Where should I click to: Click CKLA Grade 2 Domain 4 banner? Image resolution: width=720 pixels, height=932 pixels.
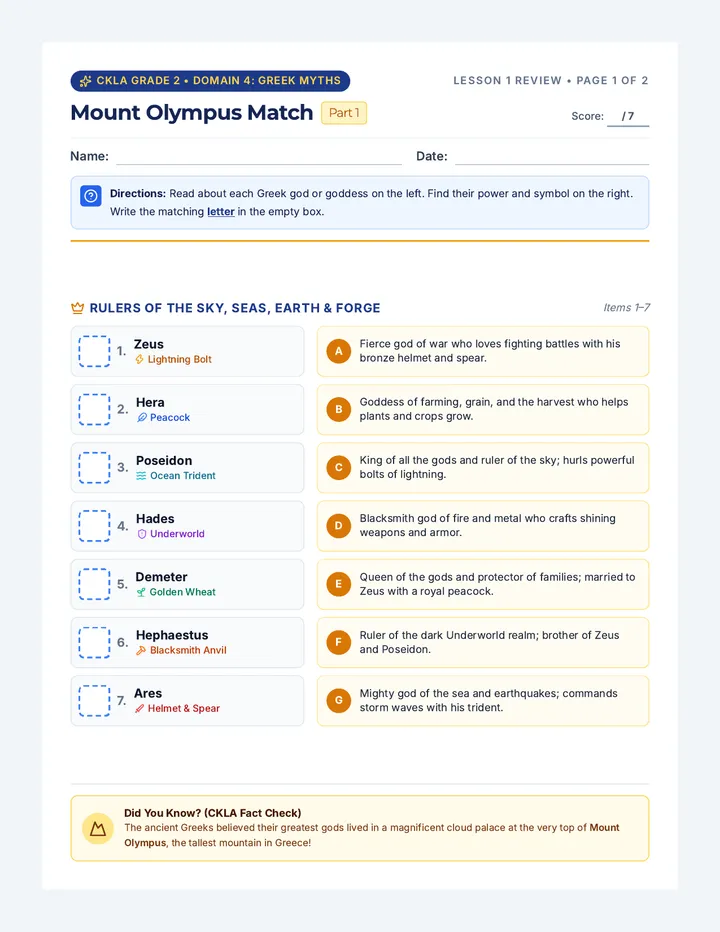[x=210, y=81]
